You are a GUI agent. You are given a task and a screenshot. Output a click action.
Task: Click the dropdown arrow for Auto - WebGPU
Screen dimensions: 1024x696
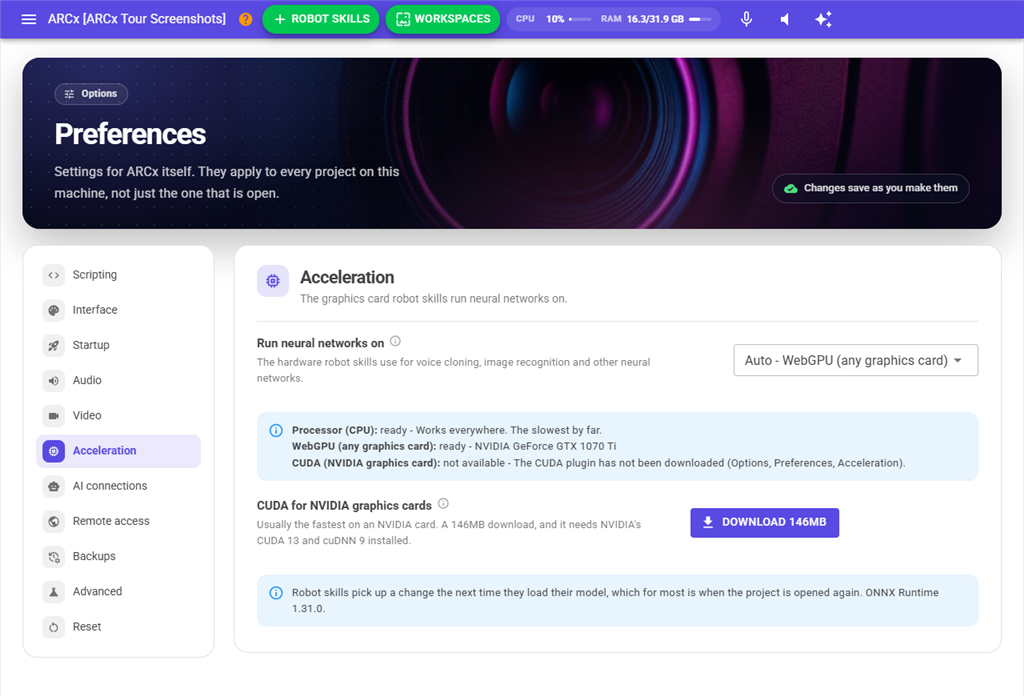[958, 360]
